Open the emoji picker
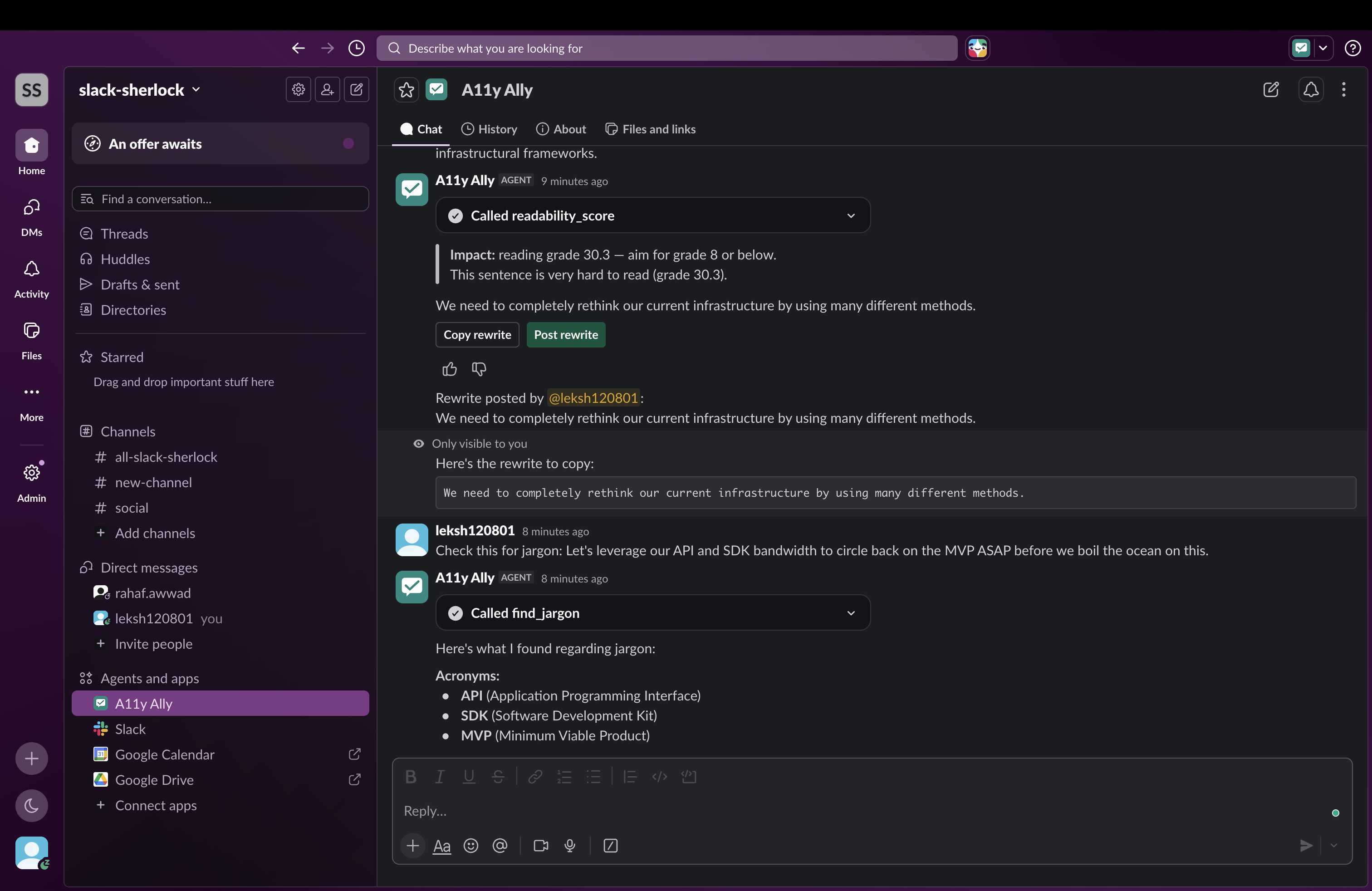This screenshot has height=891, width=1372. [471, 846]
